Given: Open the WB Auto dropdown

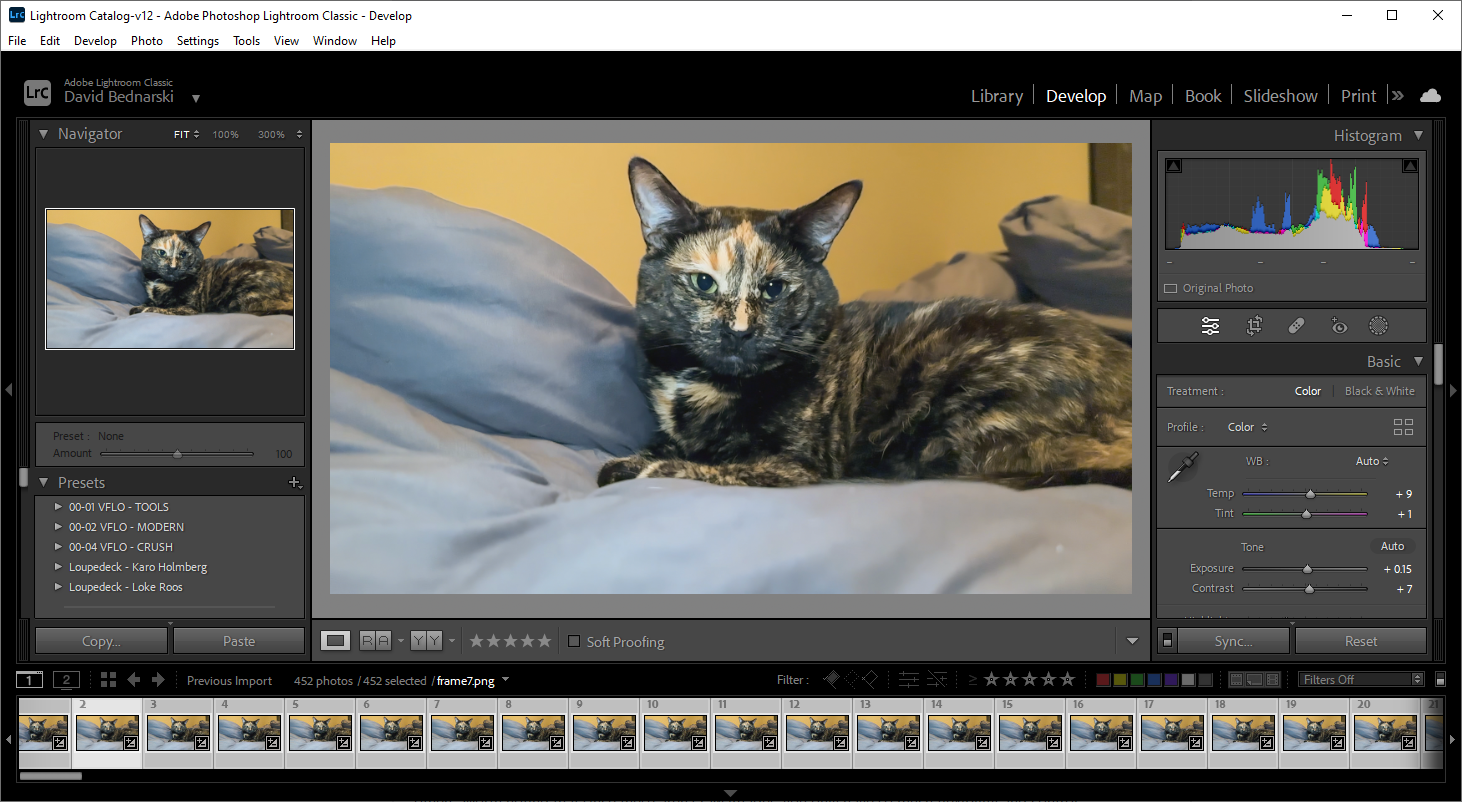Looking at the screenshot, I should coord(1372,461).
